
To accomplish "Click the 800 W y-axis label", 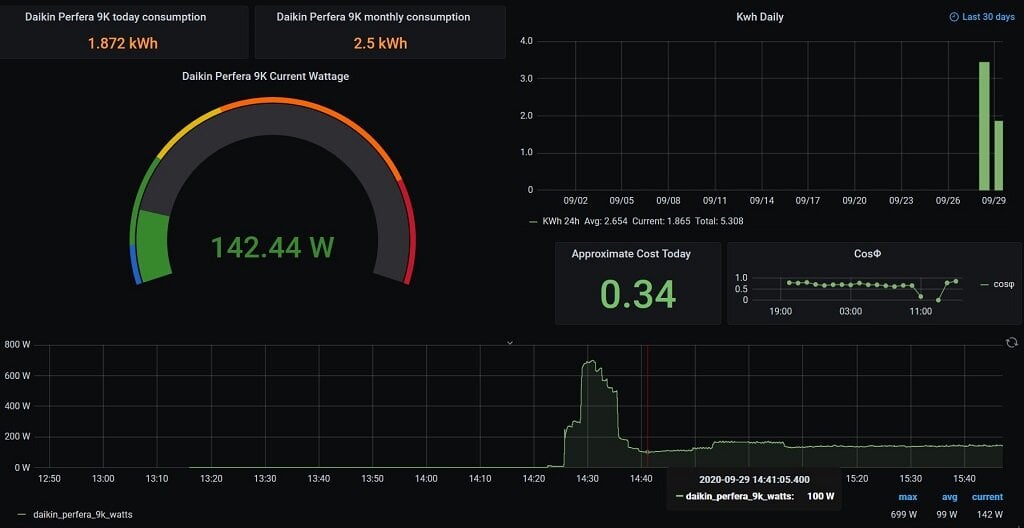I will point(16,345).
